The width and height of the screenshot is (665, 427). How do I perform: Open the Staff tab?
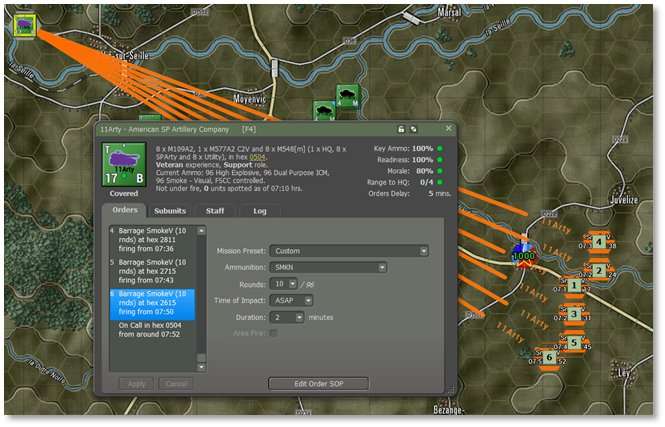215,211
